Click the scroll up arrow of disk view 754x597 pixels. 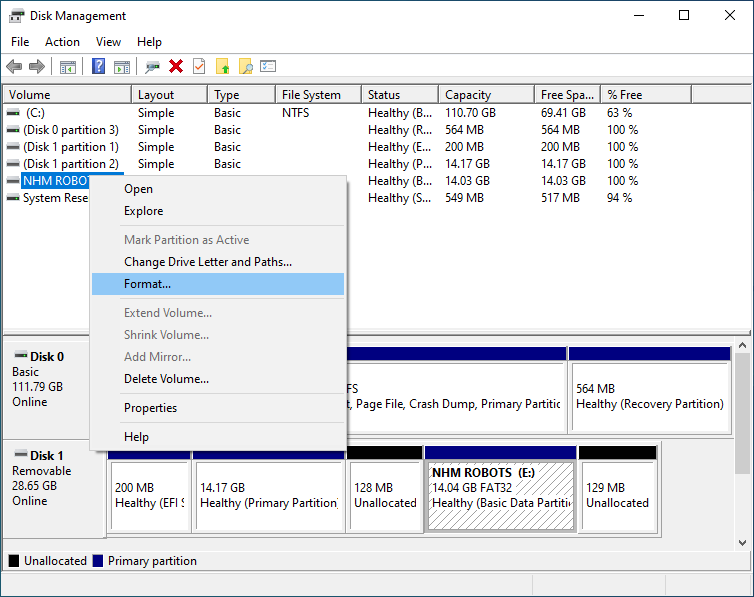pos(742,345)
